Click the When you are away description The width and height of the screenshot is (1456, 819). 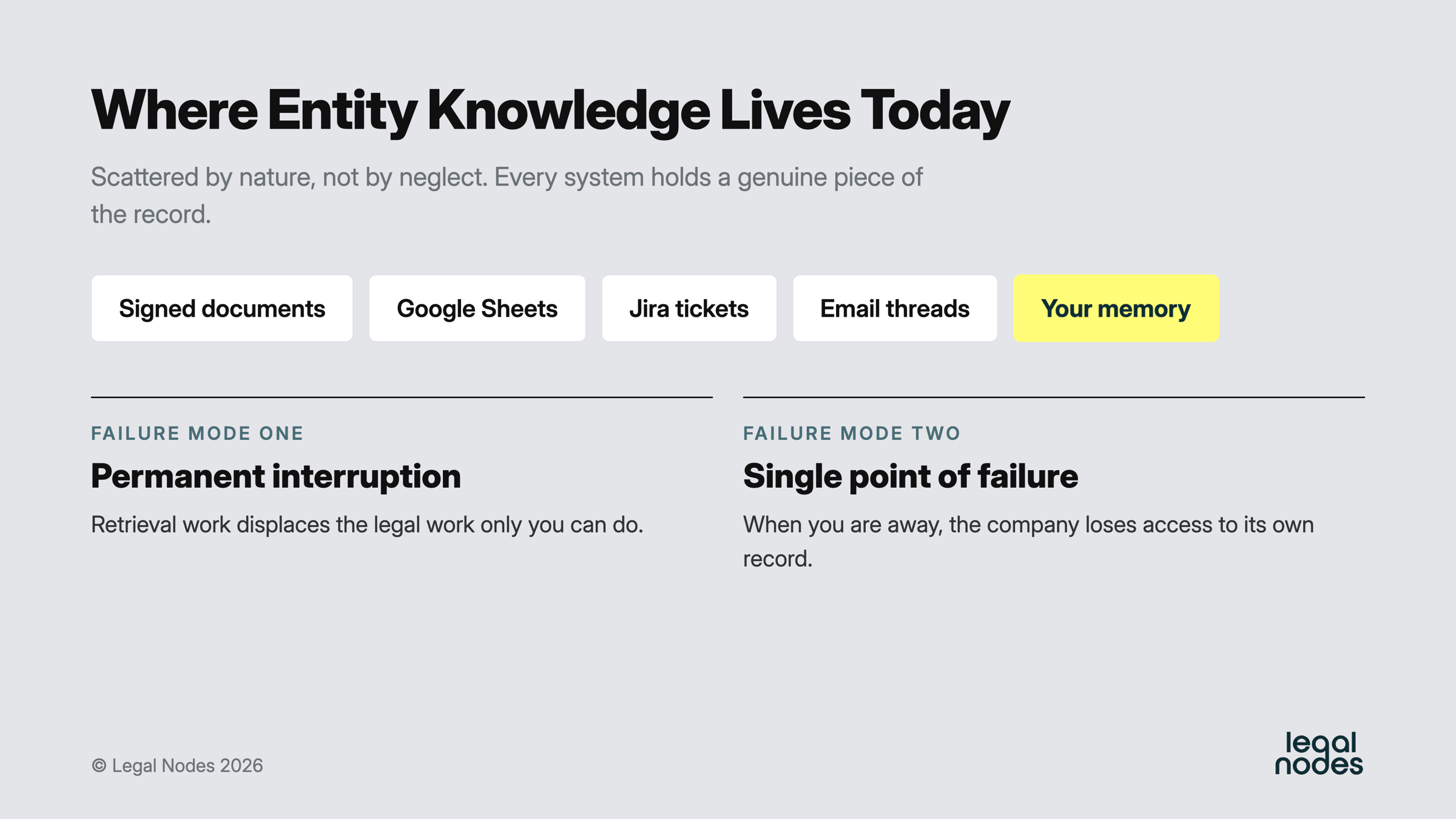tap(1028, 542)
